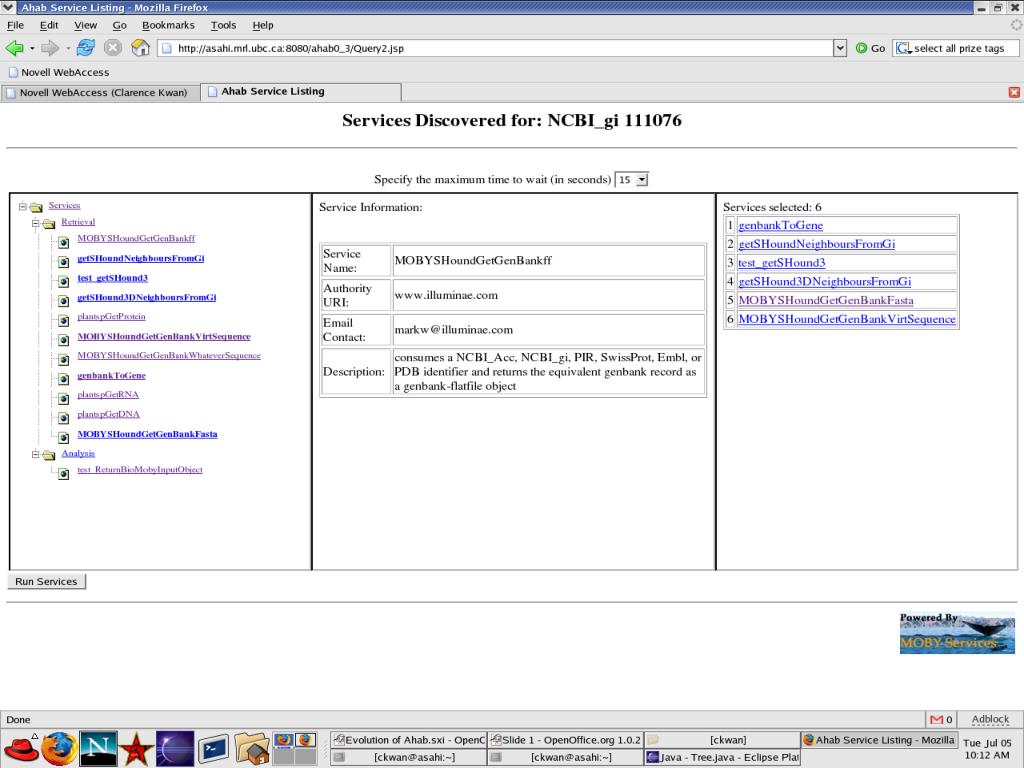Click the MOBYSHoundGetGenBankWhateverSequence tree link
Image resolution: width=1024 pixels, height=768 pixels.
[169, 355]
